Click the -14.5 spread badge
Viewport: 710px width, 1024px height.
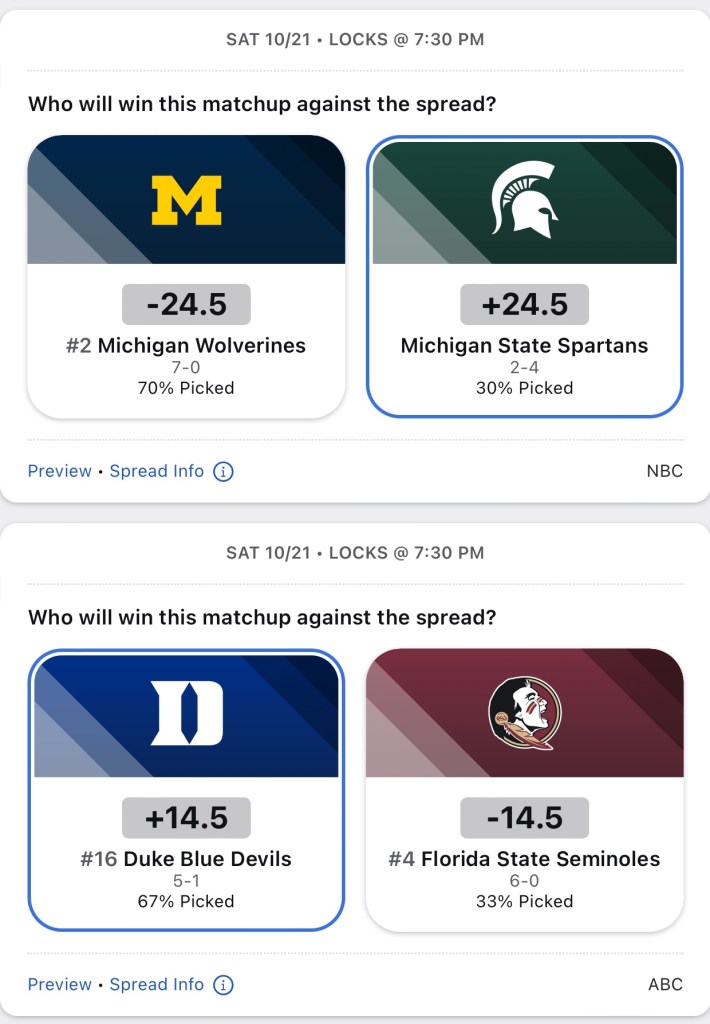(x=525, y=817)
